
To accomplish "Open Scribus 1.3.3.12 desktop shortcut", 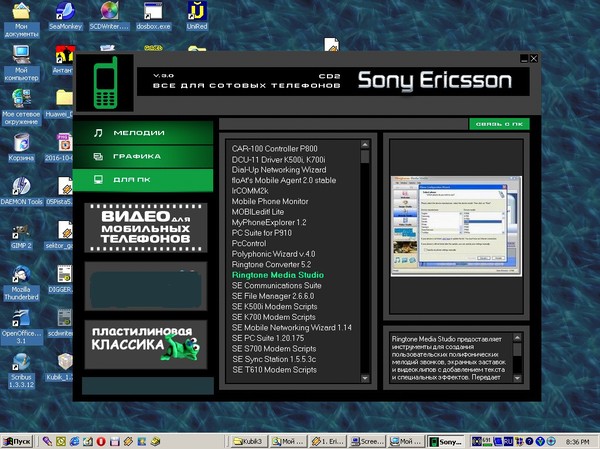I will (x=21, y=370).
